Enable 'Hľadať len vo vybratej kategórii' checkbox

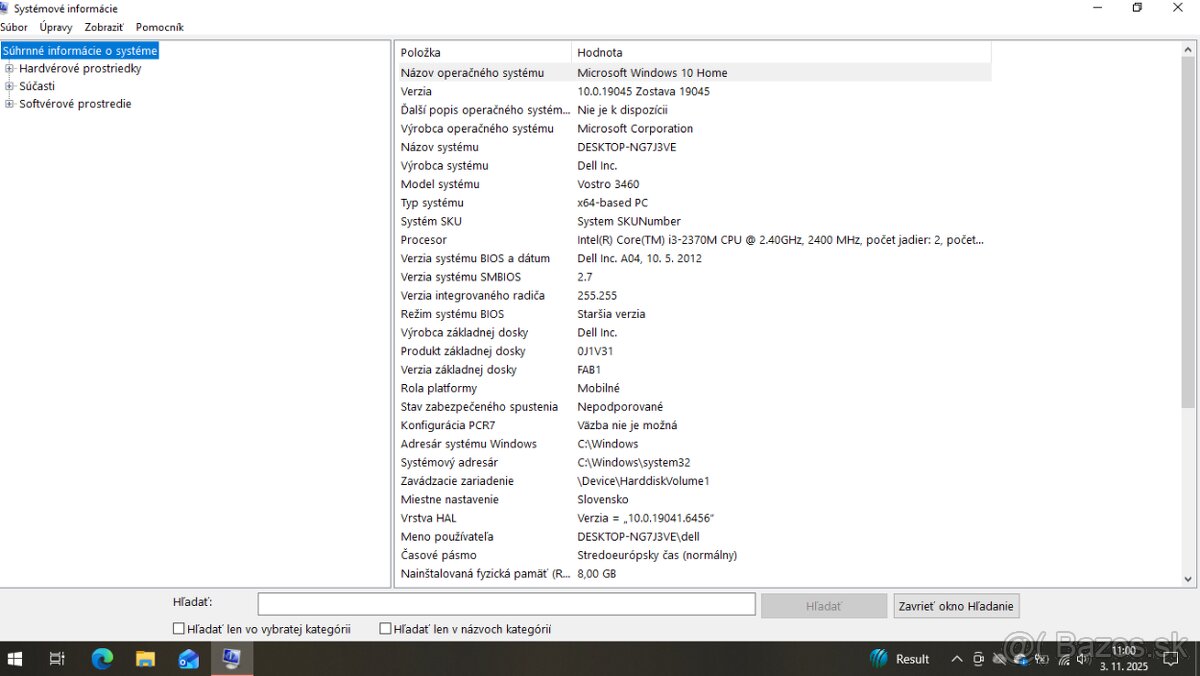177,628
